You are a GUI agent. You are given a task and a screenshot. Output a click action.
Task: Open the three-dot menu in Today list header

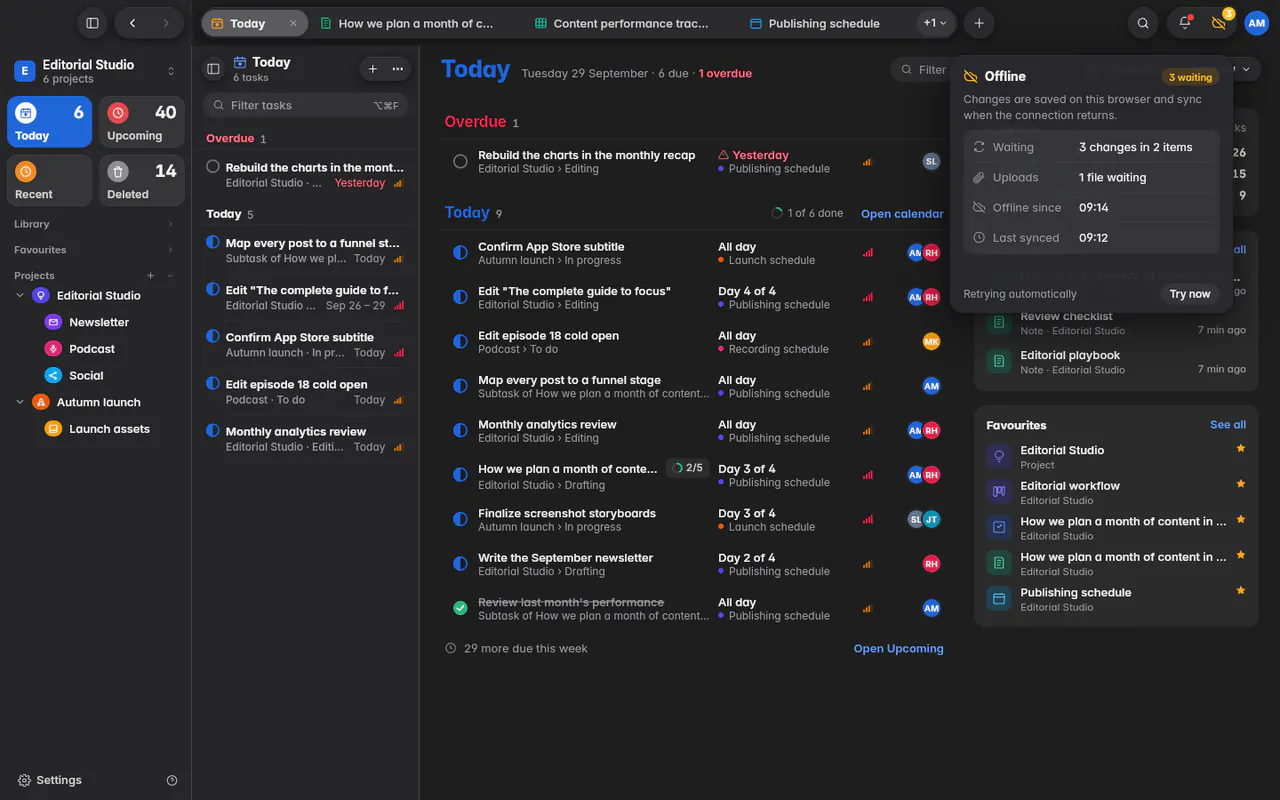[398, 69]
